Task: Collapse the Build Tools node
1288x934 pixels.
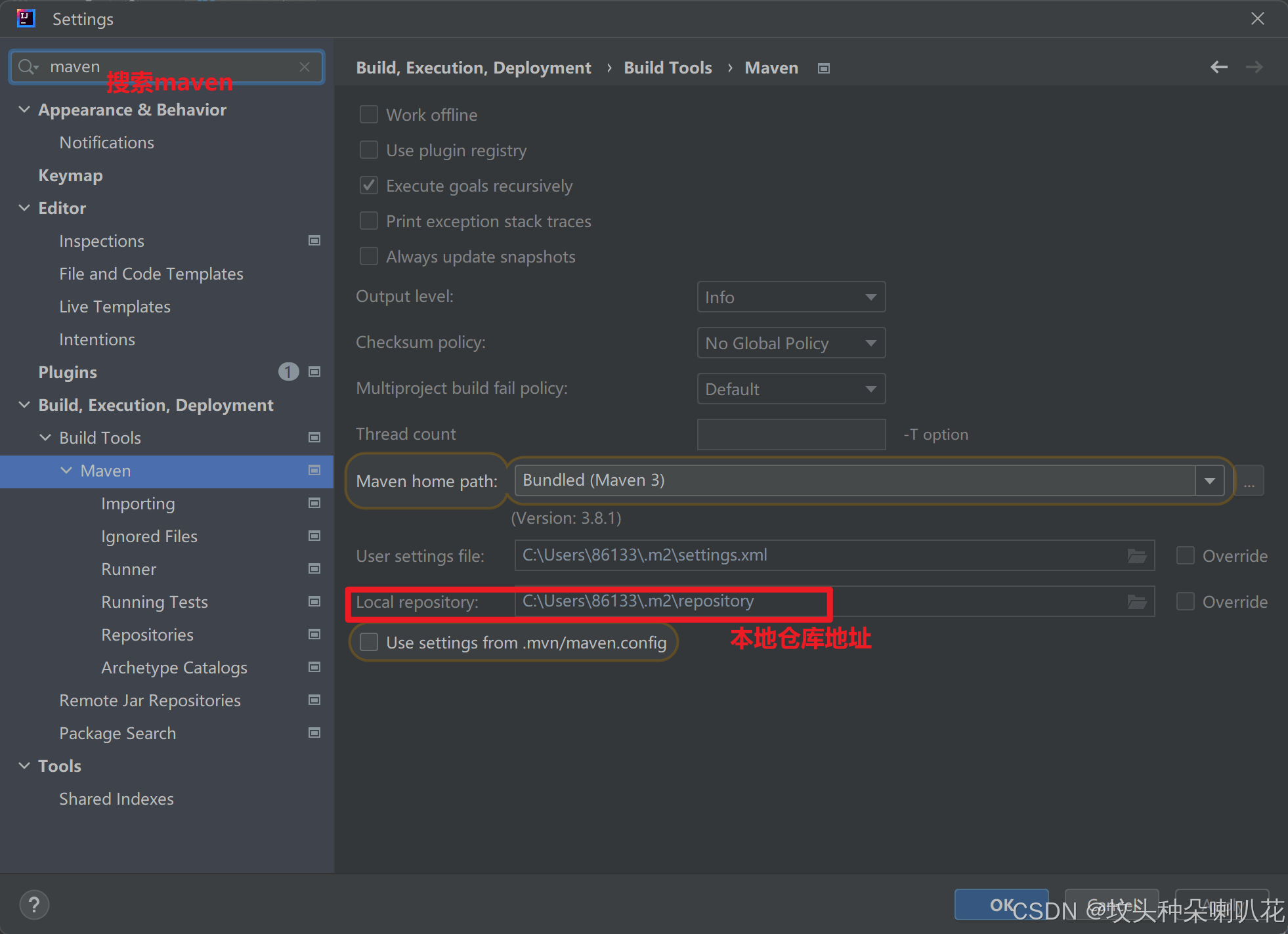Action: 45,438
